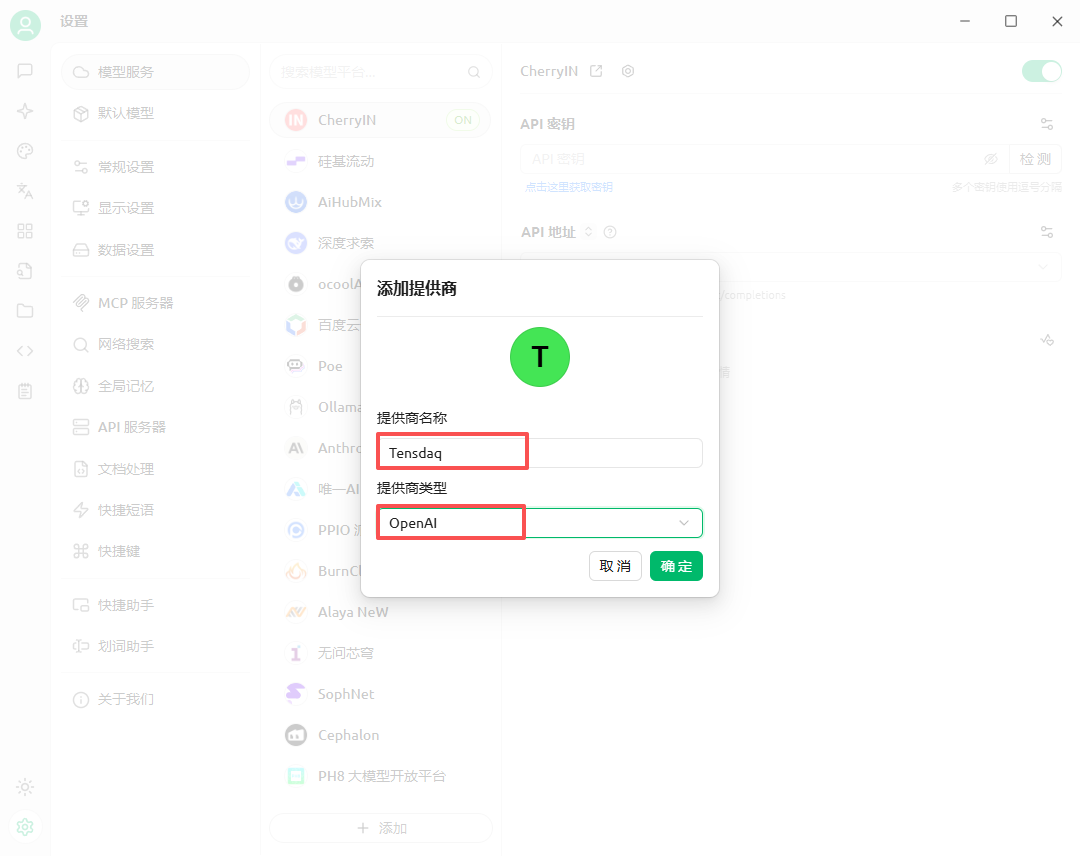The height and width of the screenshot is (856, 1080).
Task: Open the mini apps grid sidebar icon
Action: pyautogui.click(x=25, y=231)
